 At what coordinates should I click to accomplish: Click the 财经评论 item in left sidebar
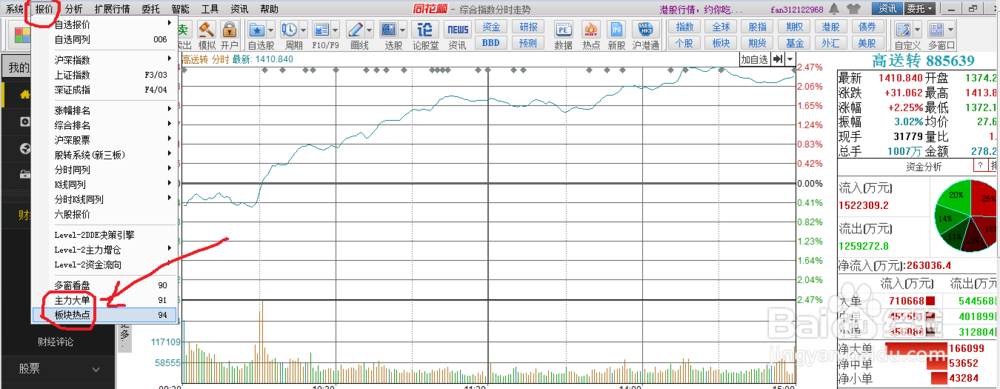click(x=55, y=342)
